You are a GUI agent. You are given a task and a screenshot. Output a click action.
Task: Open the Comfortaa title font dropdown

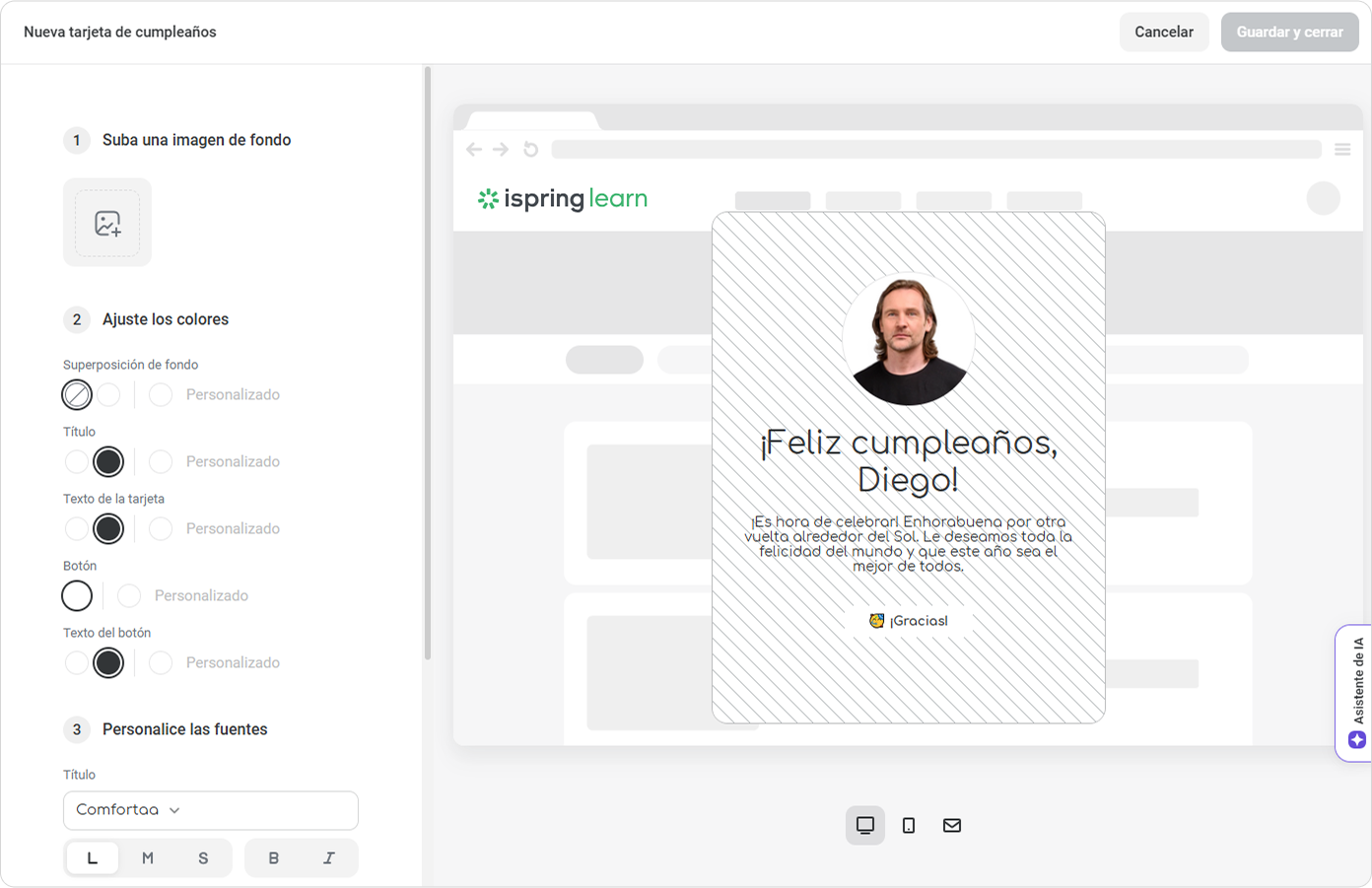(210, 810)
